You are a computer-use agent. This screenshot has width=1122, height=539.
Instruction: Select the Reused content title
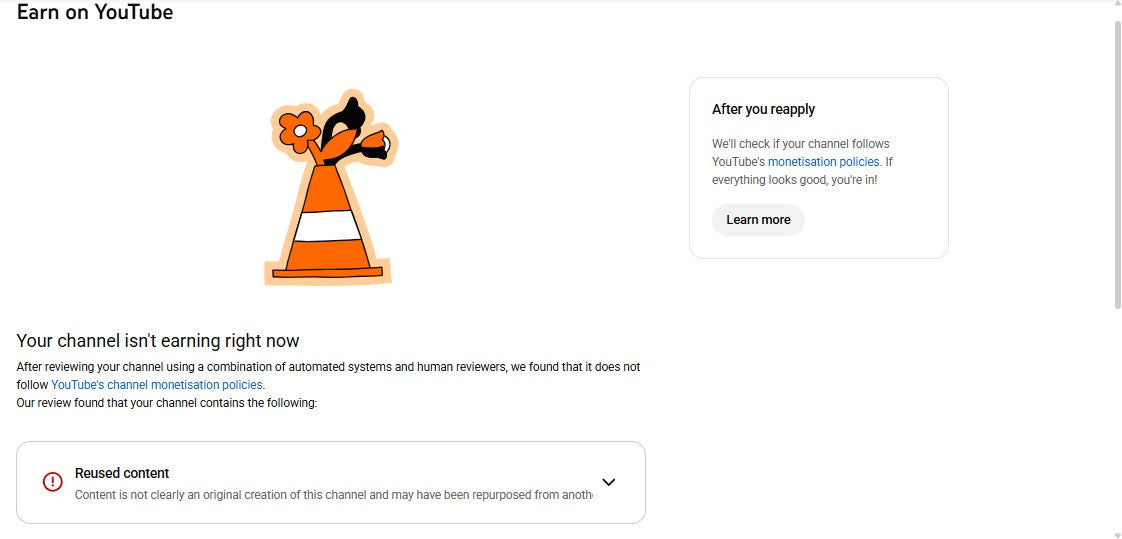pos(122,473)
